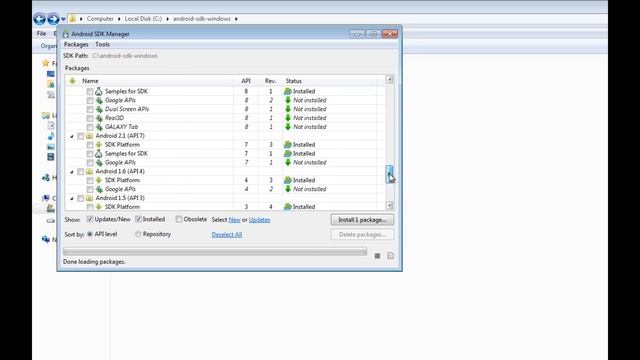Image resolution: width=640 pixels, height=360 pixels.
Task: Tick the Real3D package checkbox
Action: (90, 118)
